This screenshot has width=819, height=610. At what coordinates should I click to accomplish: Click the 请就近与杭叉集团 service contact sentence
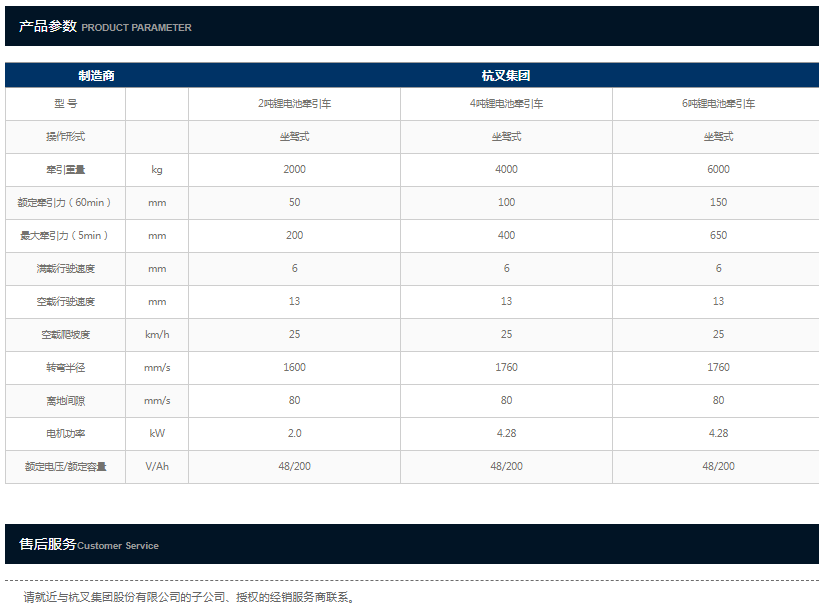190,597
